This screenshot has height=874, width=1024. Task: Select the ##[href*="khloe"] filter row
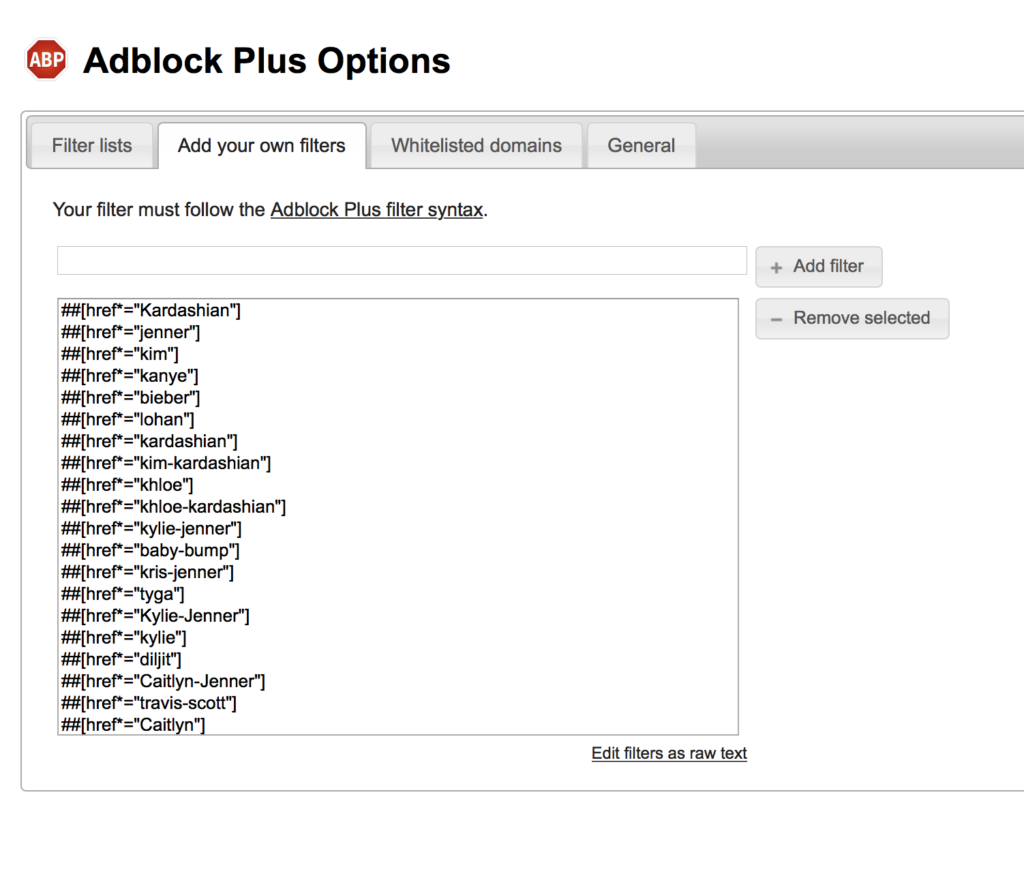398,485
